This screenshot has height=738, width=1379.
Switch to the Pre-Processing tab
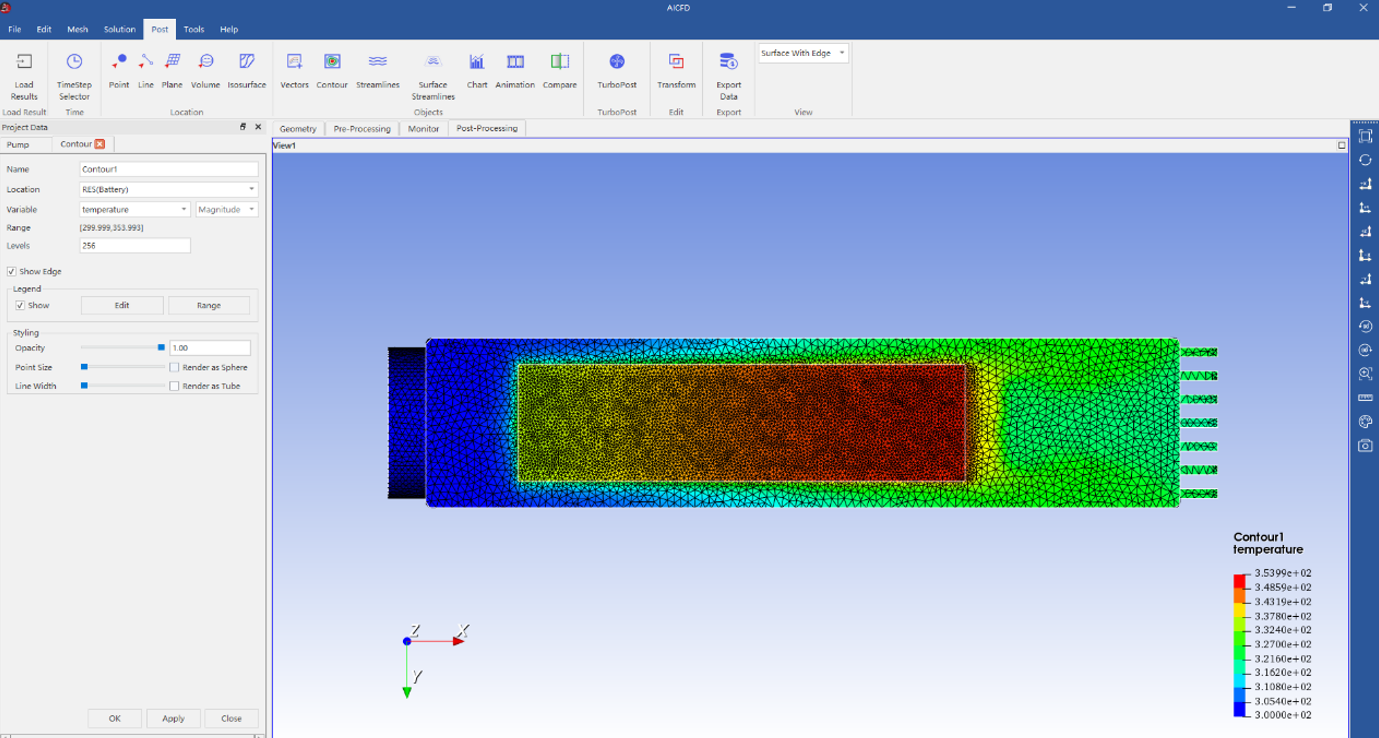point(362,128)
